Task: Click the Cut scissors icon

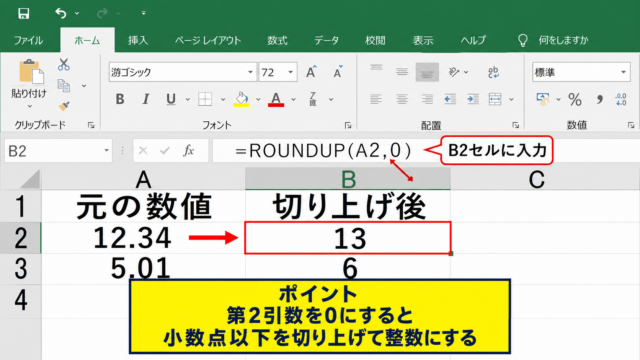Action: click(x=64, y=64)
